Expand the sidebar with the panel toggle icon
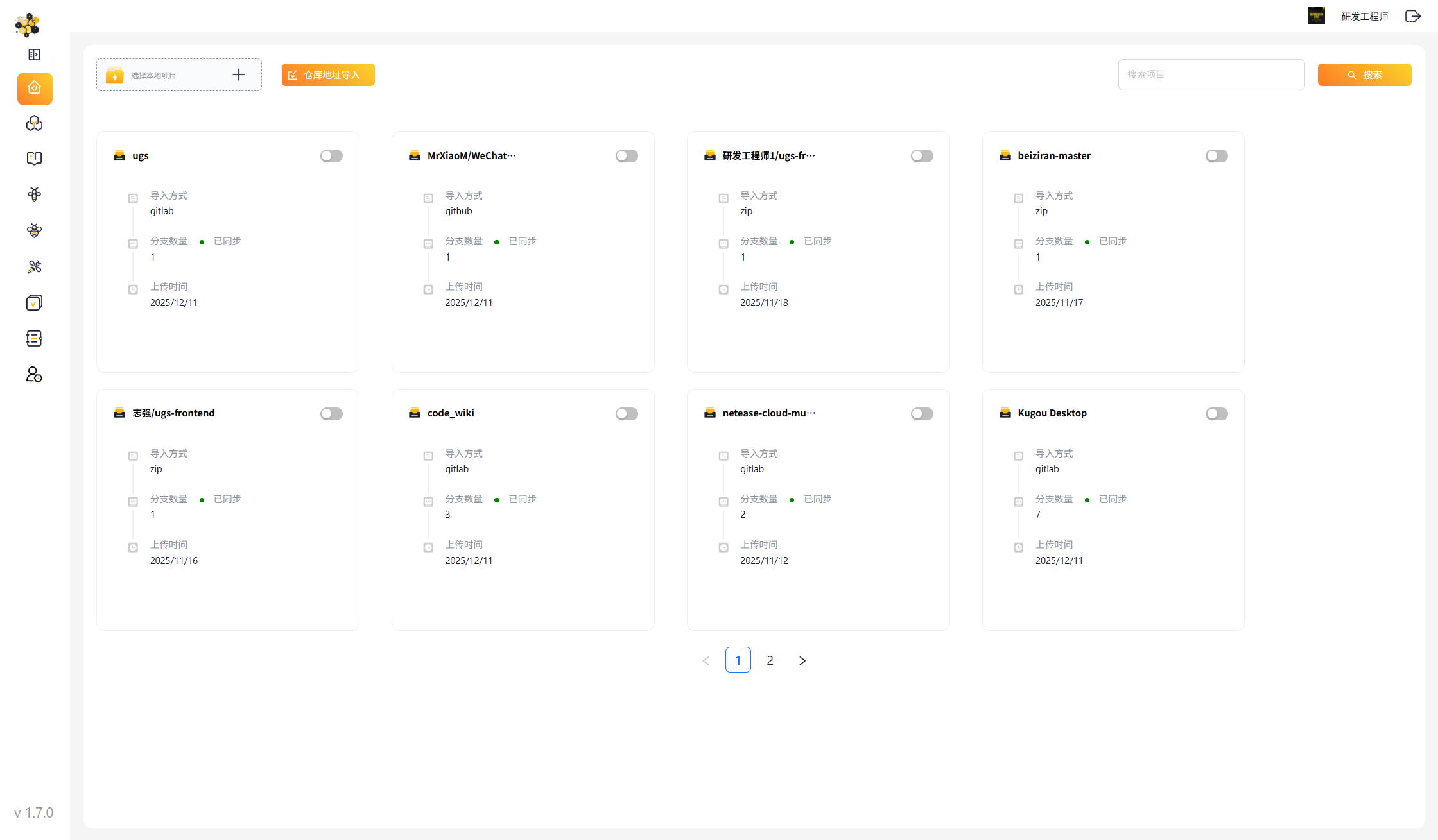The width and height of the screenshot is (1438, 840). click(35, 55)
